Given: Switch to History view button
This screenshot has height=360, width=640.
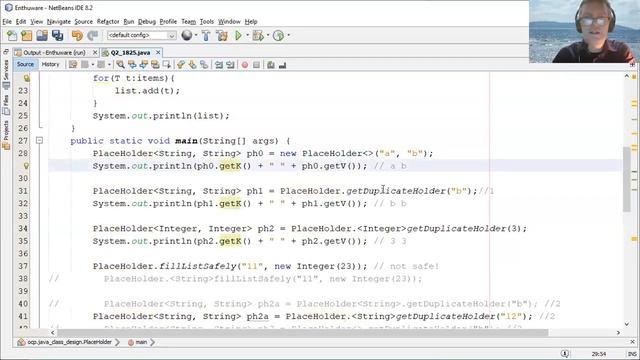Looking at the screenshot, I should pos(51,64).
